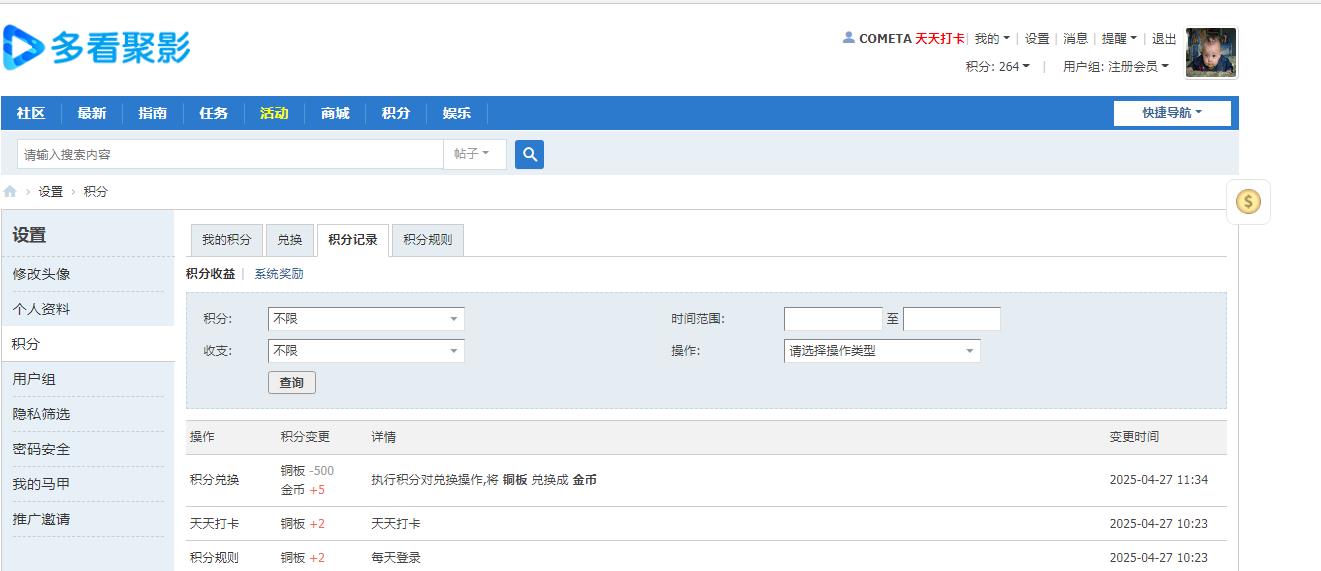Click the start date input field
This screenshot has width=1321, height=571.
(x=832, y=319)
